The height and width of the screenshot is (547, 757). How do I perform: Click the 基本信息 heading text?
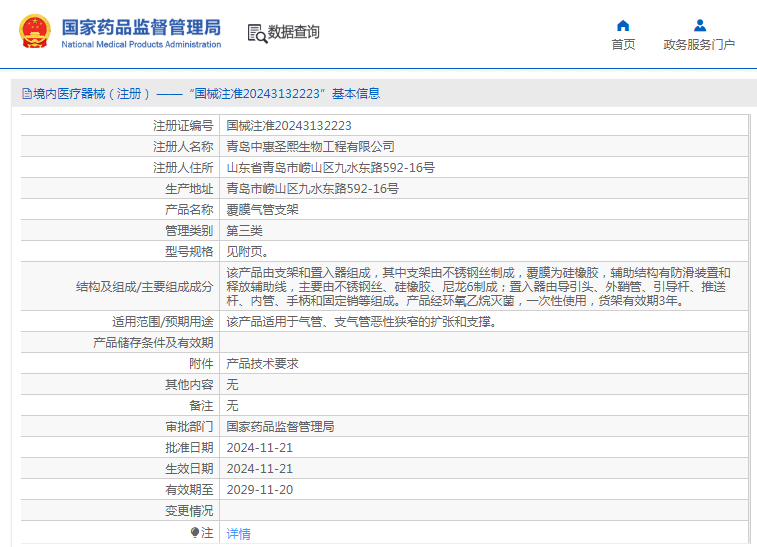tap(356, 94)
